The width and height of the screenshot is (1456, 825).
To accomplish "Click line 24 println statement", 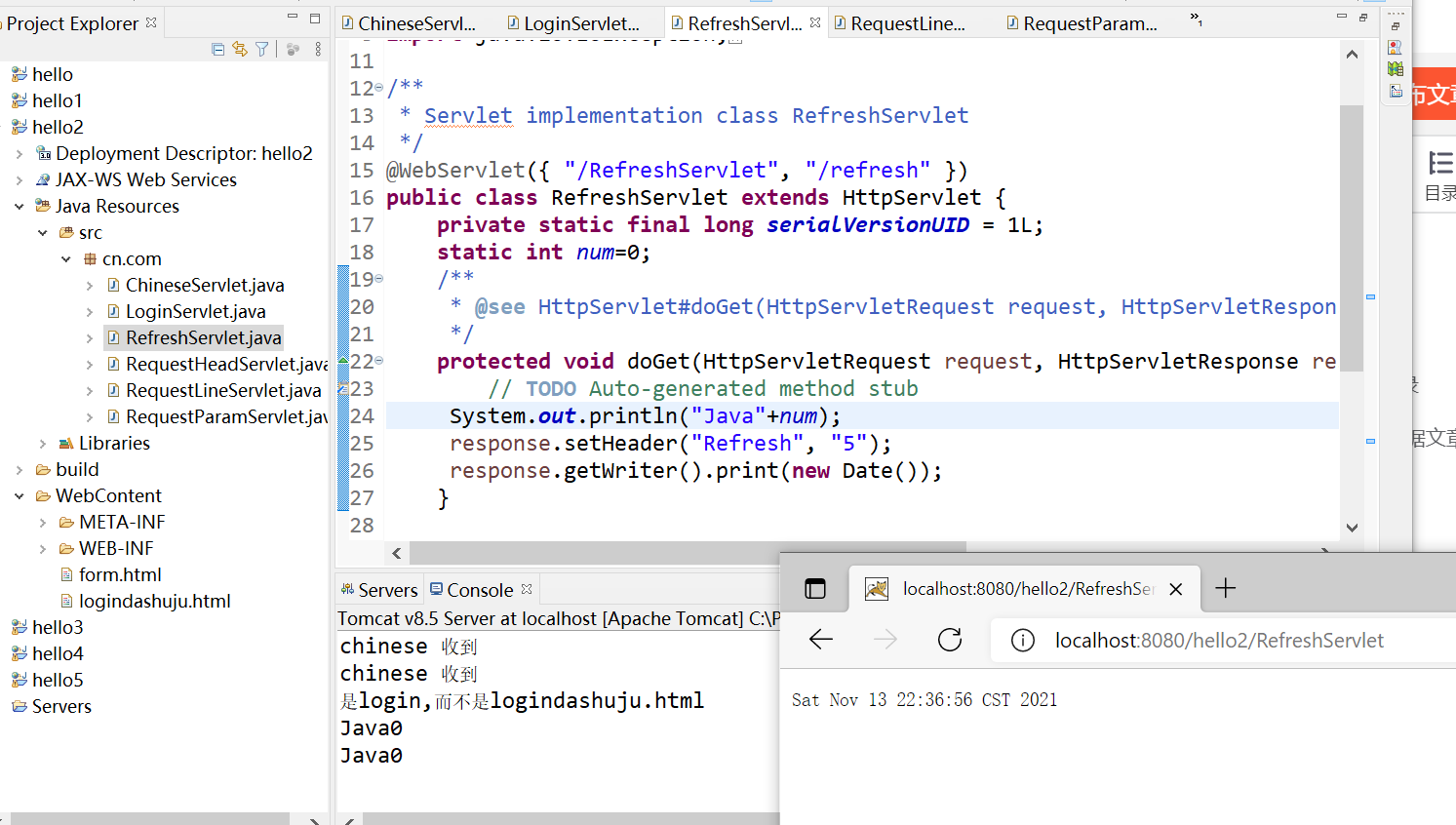I will coord(645,416).
